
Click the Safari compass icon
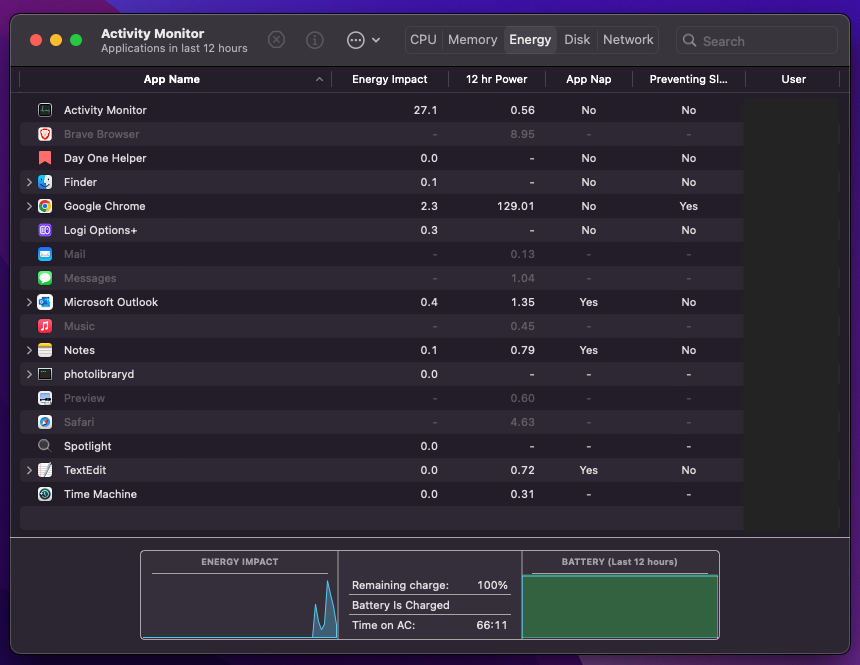coord(45,422)
